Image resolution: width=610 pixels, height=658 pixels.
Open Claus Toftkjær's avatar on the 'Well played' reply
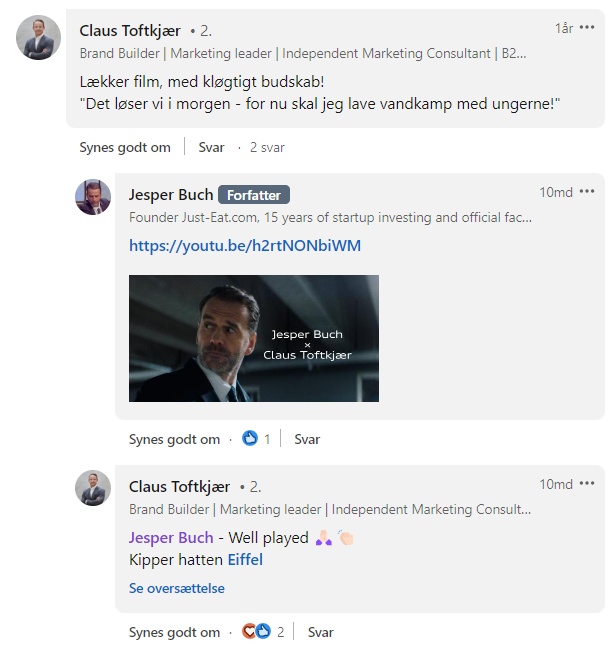tap(93, 488)
